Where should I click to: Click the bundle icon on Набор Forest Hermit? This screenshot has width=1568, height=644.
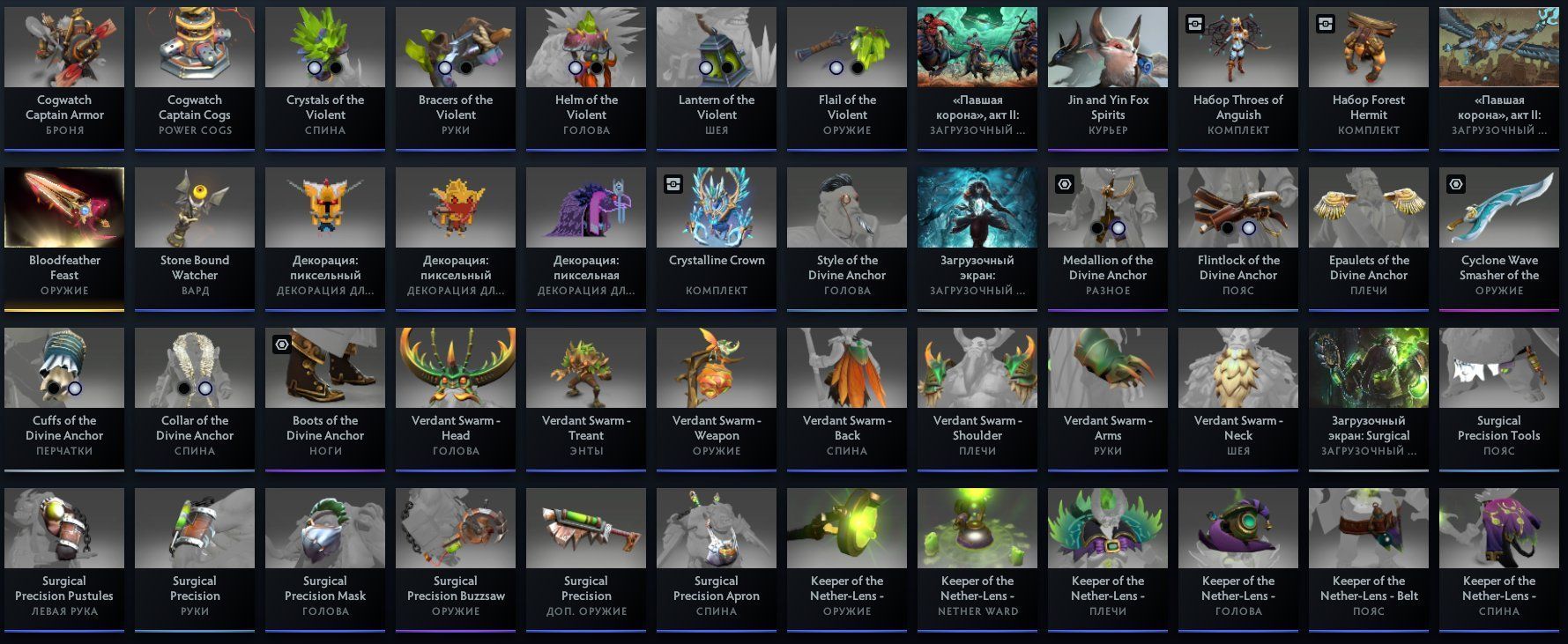pyautogui.click(x=1326, y=25)
